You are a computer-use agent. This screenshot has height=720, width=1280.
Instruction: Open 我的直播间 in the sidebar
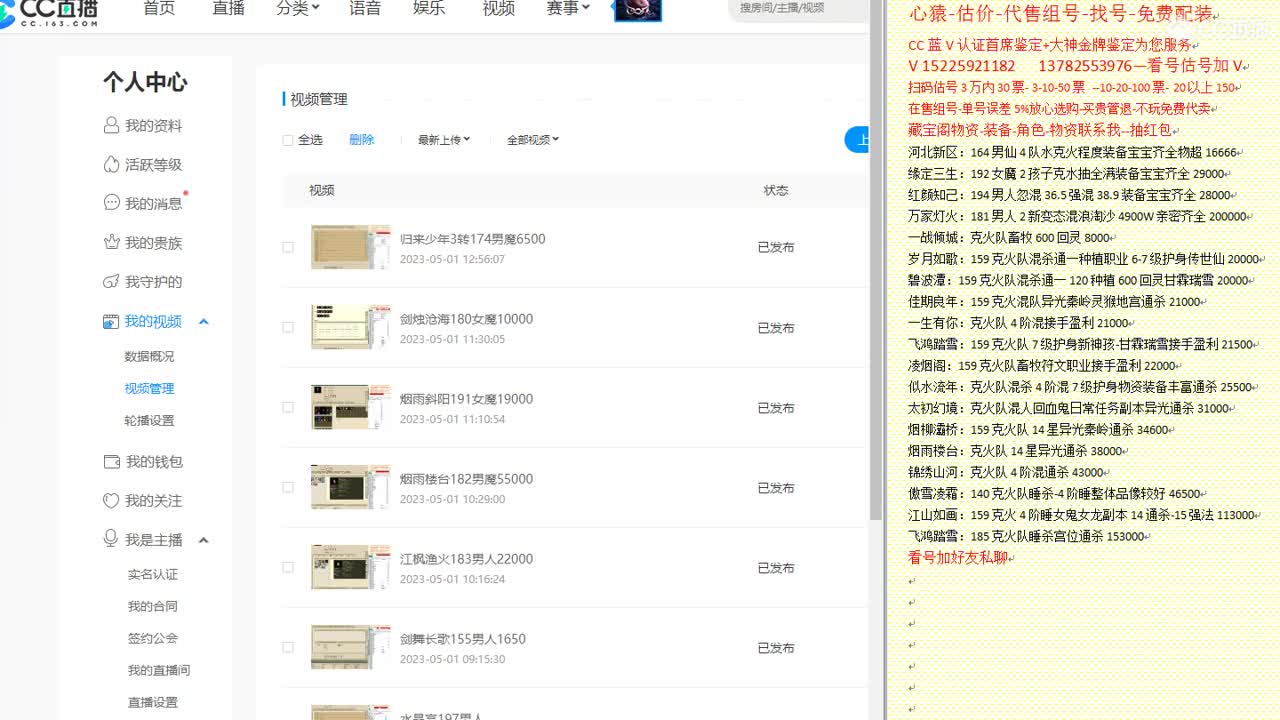(x=159, y=670)
